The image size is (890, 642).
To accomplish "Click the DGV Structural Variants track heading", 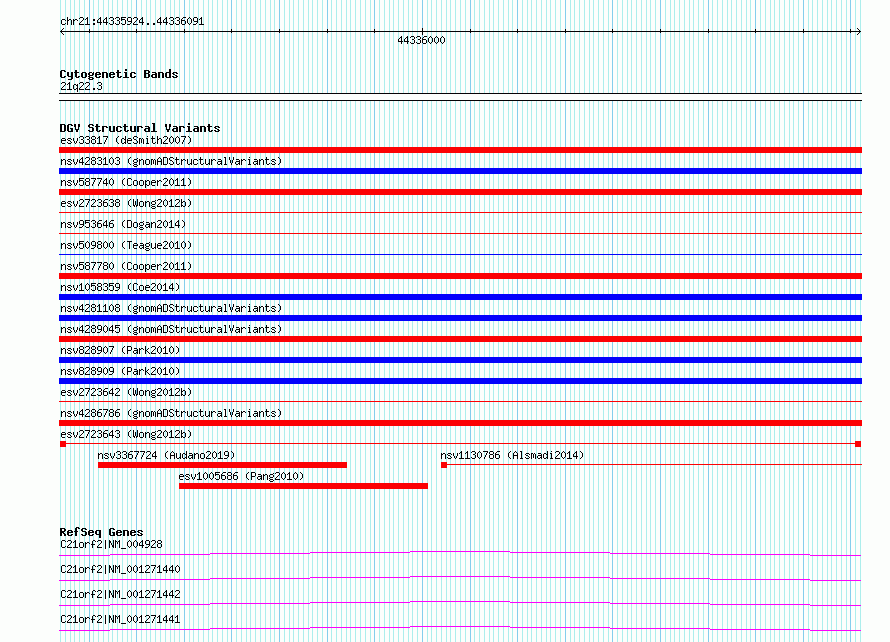I will pos(140,128).
